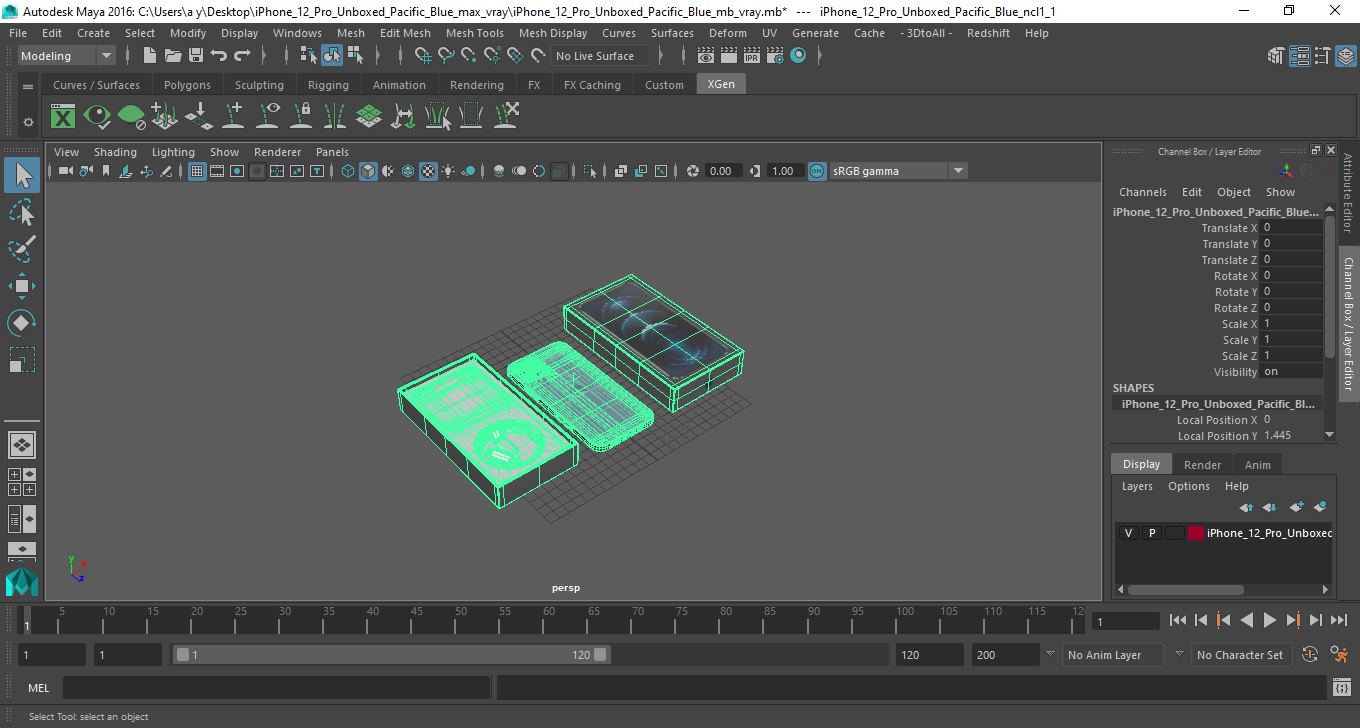The height and width of the screenshot is (728, 1360).
Task: Open the XGen window shelf icon
Action: coord(63,117)
